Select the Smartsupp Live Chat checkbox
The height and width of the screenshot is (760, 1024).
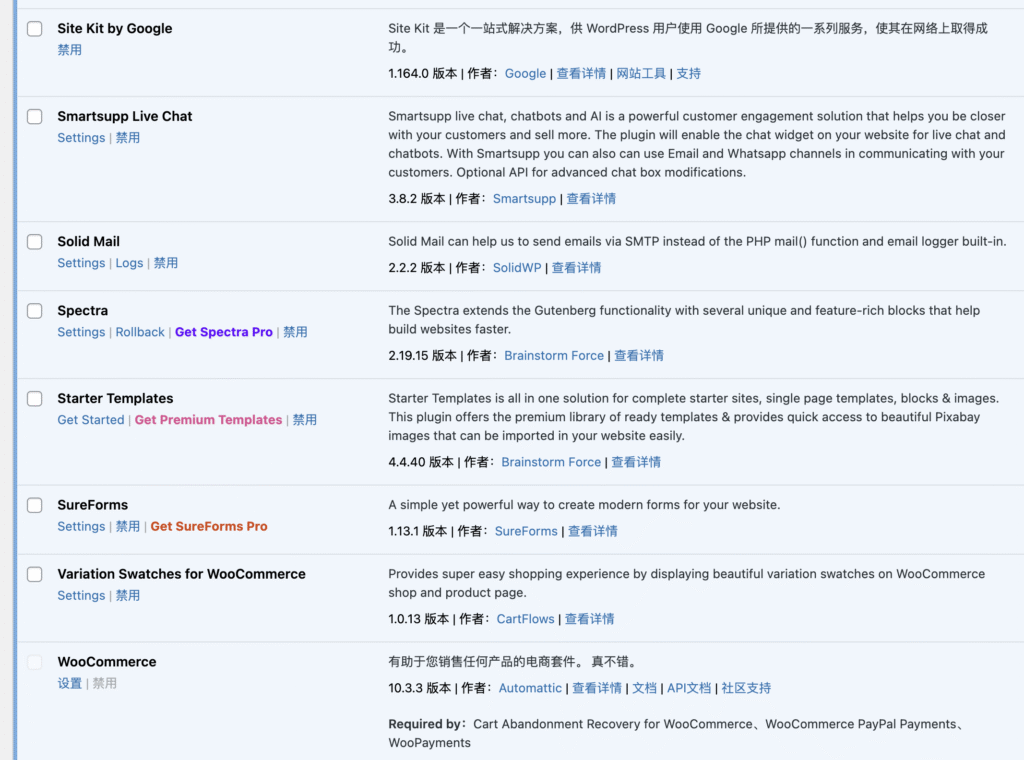(x=35, y=117)
